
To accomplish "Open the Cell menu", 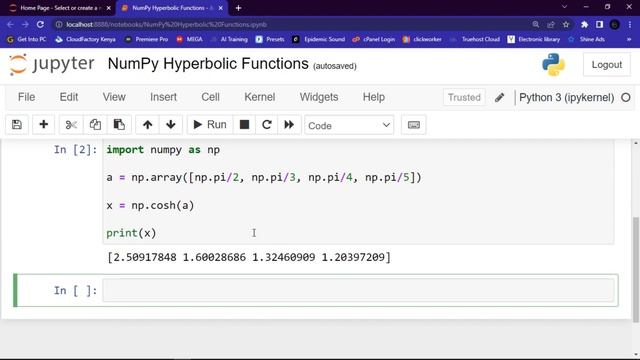I will point(211,97).
